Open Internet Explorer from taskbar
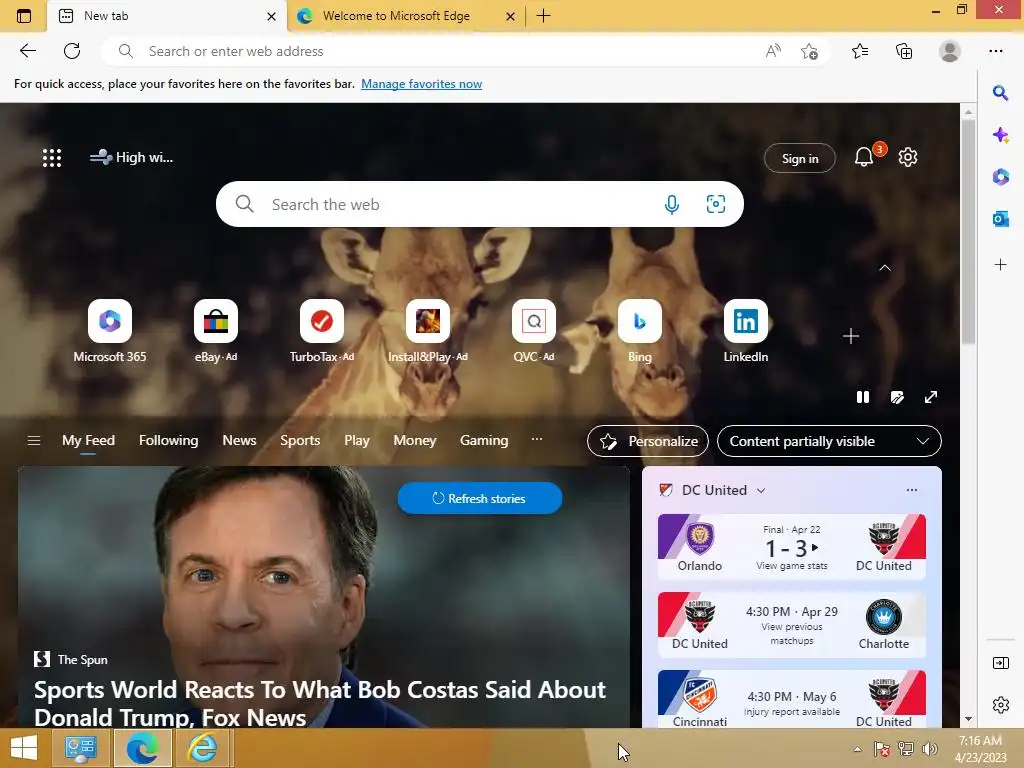 click(x=202, y=748)
